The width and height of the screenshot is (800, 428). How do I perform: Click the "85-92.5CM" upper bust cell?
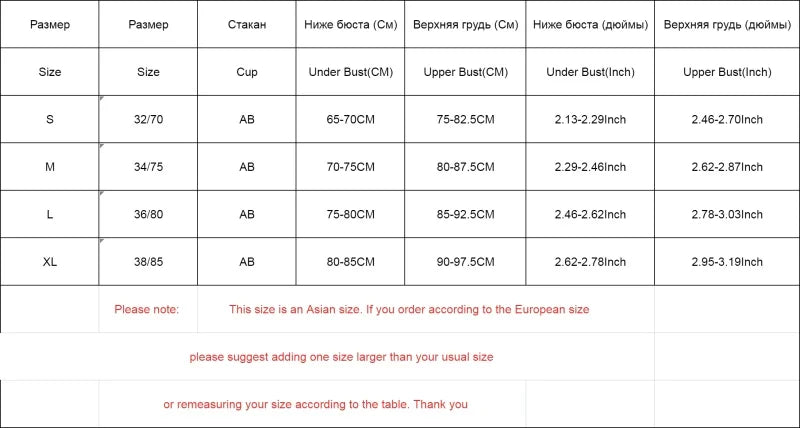(466, 214)
